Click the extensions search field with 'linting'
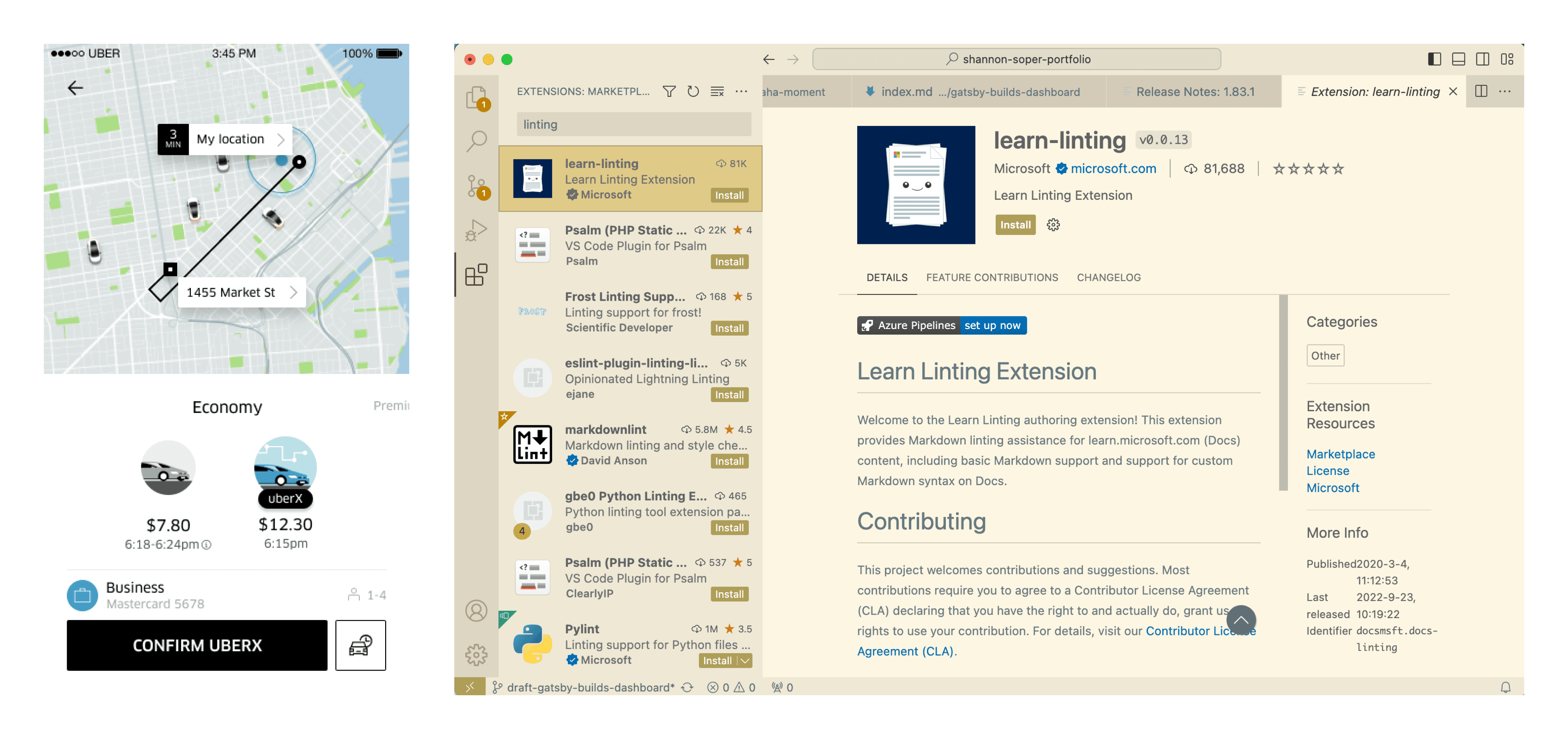 point(633,124)
